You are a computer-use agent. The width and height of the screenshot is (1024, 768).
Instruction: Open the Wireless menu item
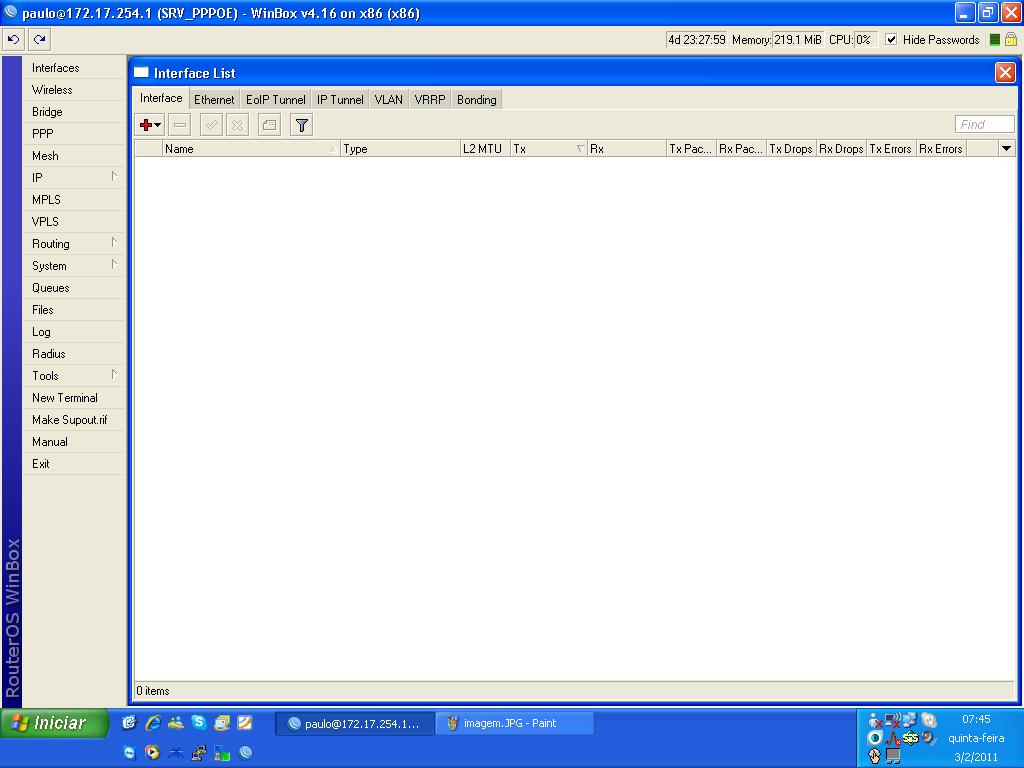(74, 90)
